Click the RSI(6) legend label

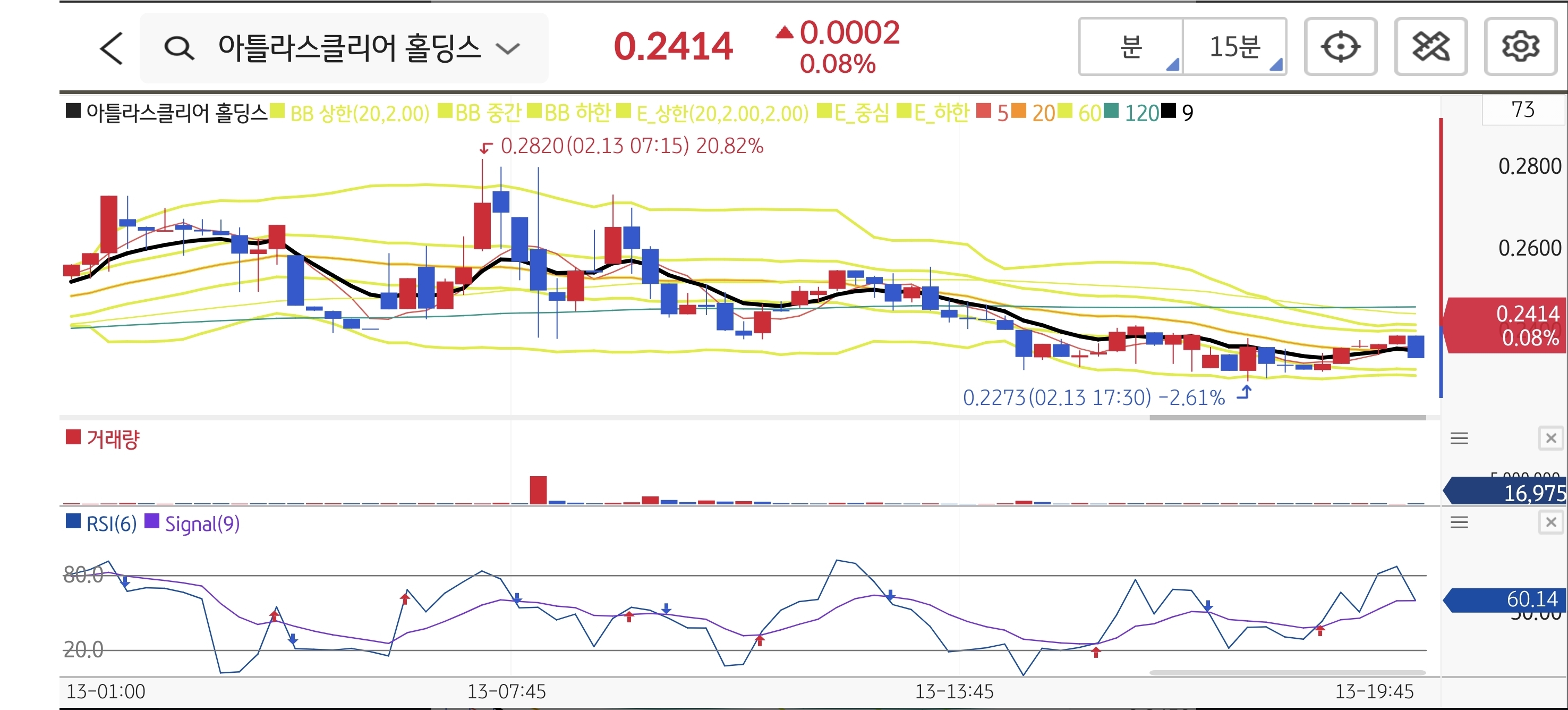(111, 523)
